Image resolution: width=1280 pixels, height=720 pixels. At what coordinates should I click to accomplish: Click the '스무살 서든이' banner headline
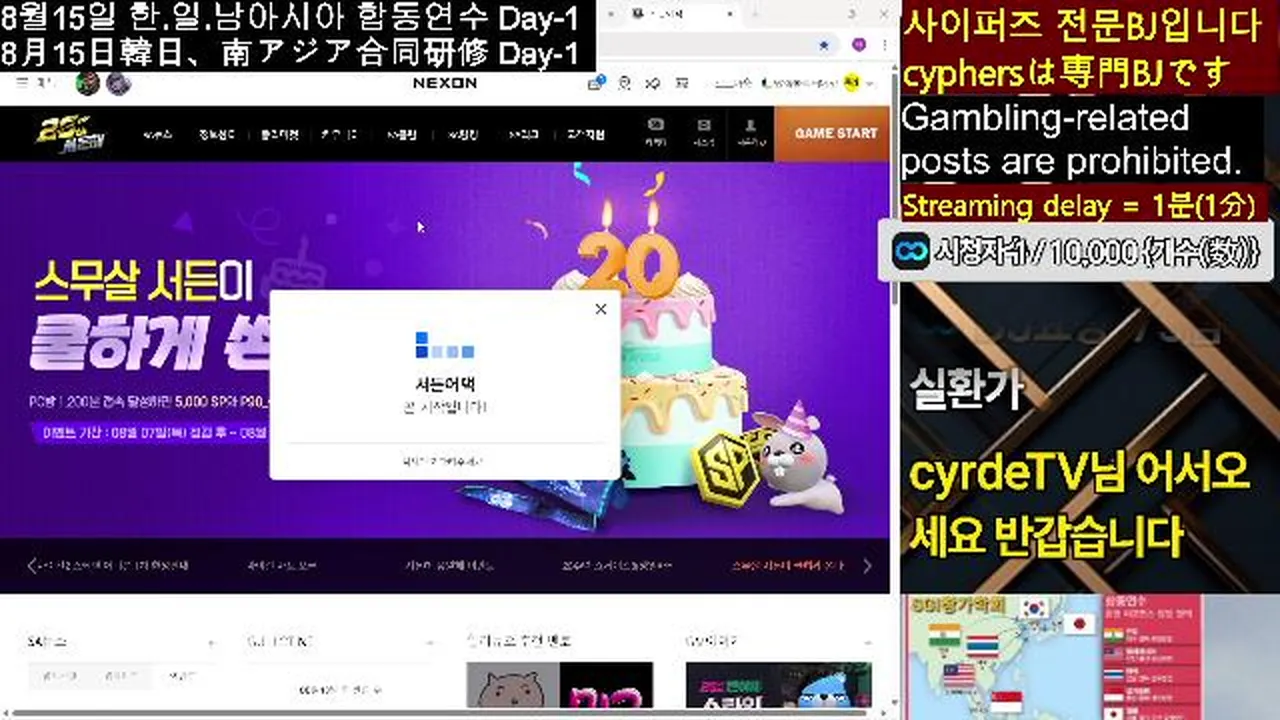click(142, 282)
